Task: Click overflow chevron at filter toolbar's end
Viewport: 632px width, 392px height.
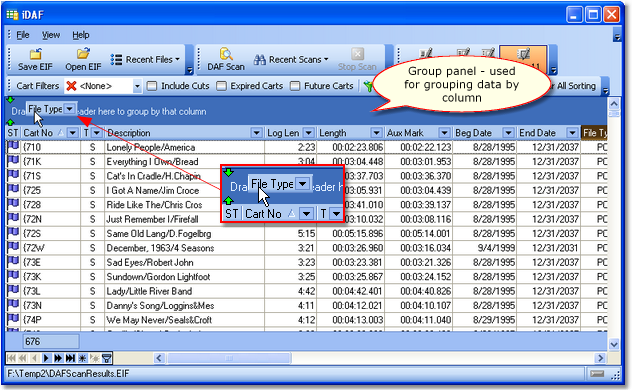Action: tap(605, 91)
